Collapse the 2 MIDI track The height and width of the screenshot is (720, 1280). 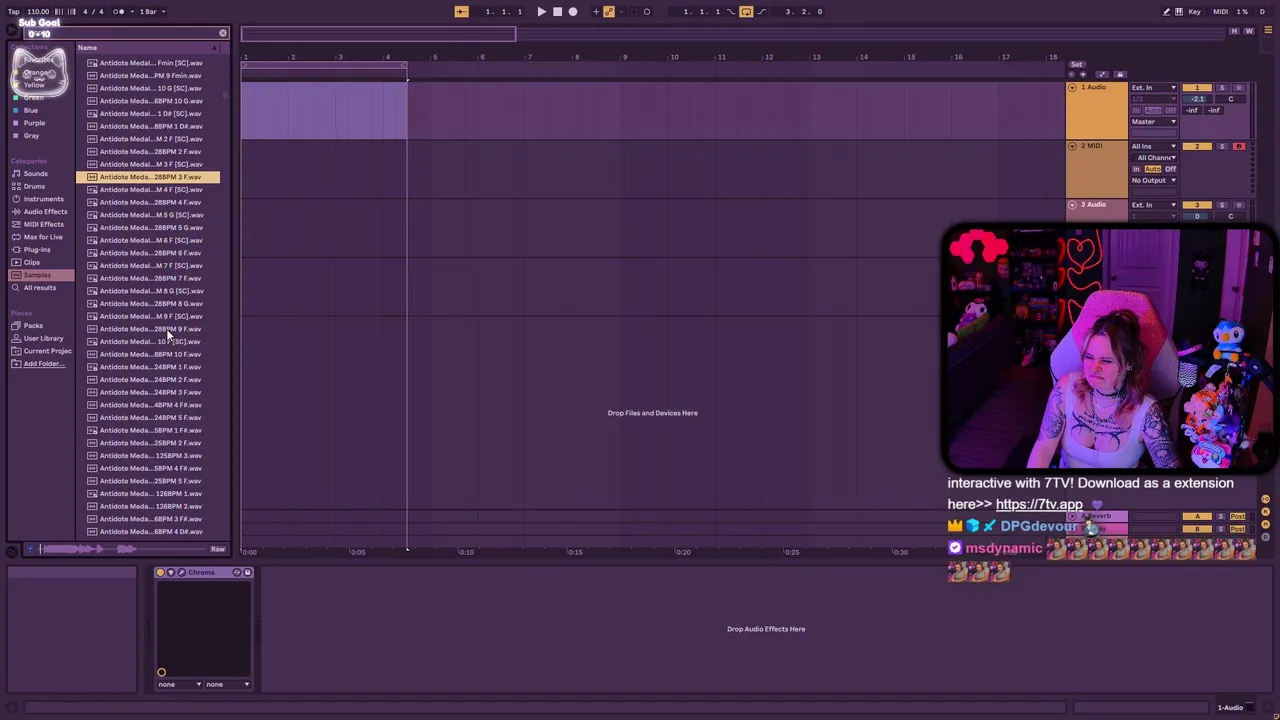pos(1072,146)
